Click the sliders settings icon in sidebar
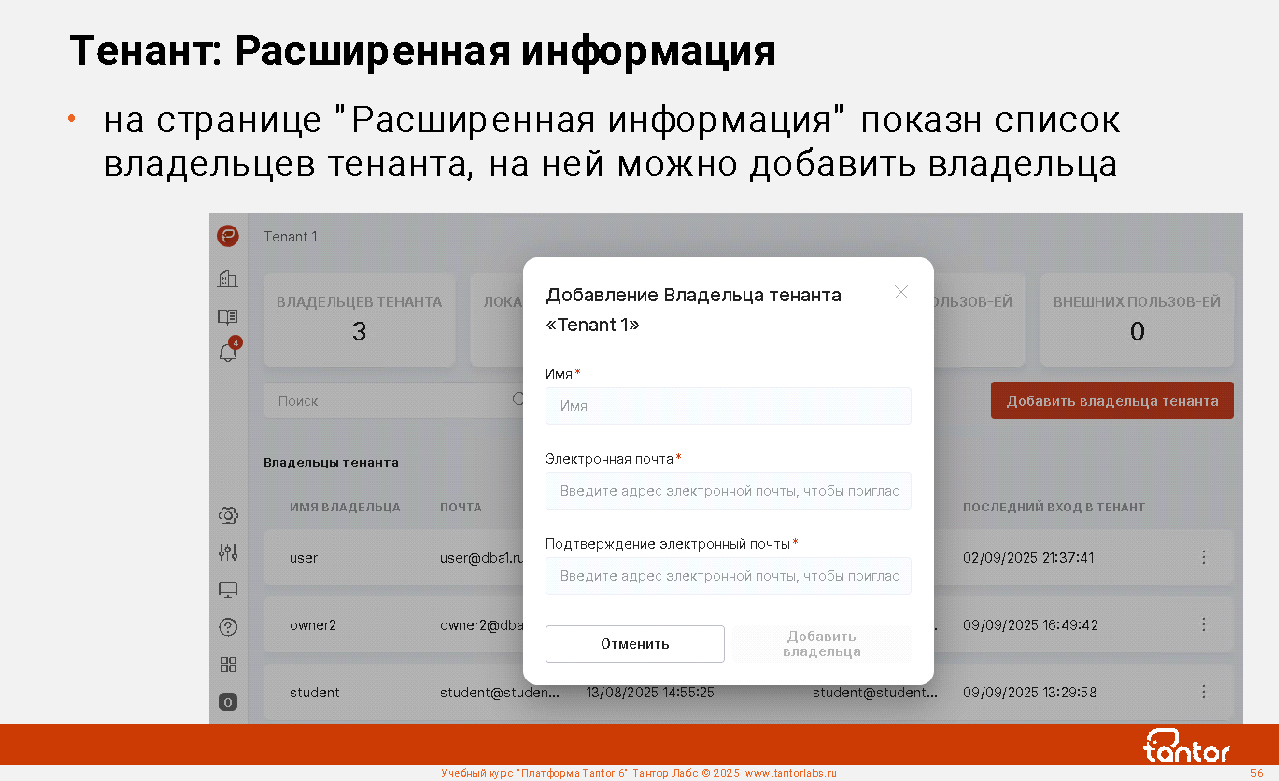1279x781 pixels. pyautogui.click(x=228, y=552)
